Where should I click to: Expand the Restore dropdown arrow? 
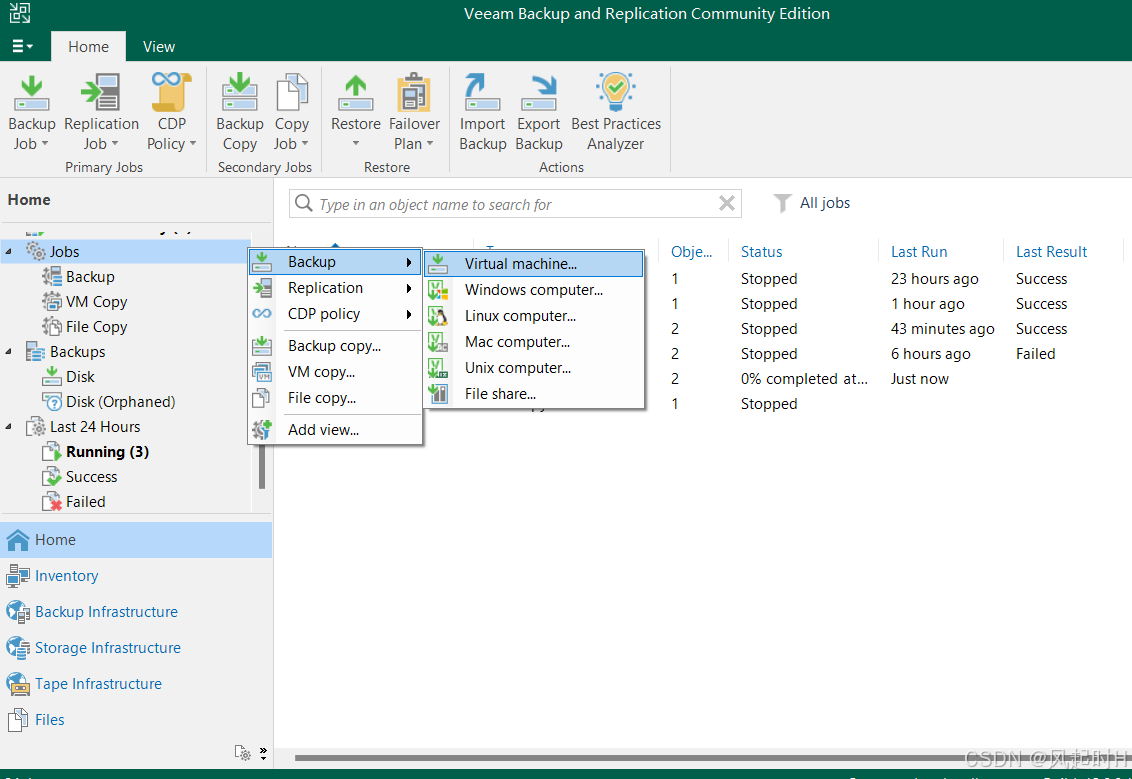355,144
